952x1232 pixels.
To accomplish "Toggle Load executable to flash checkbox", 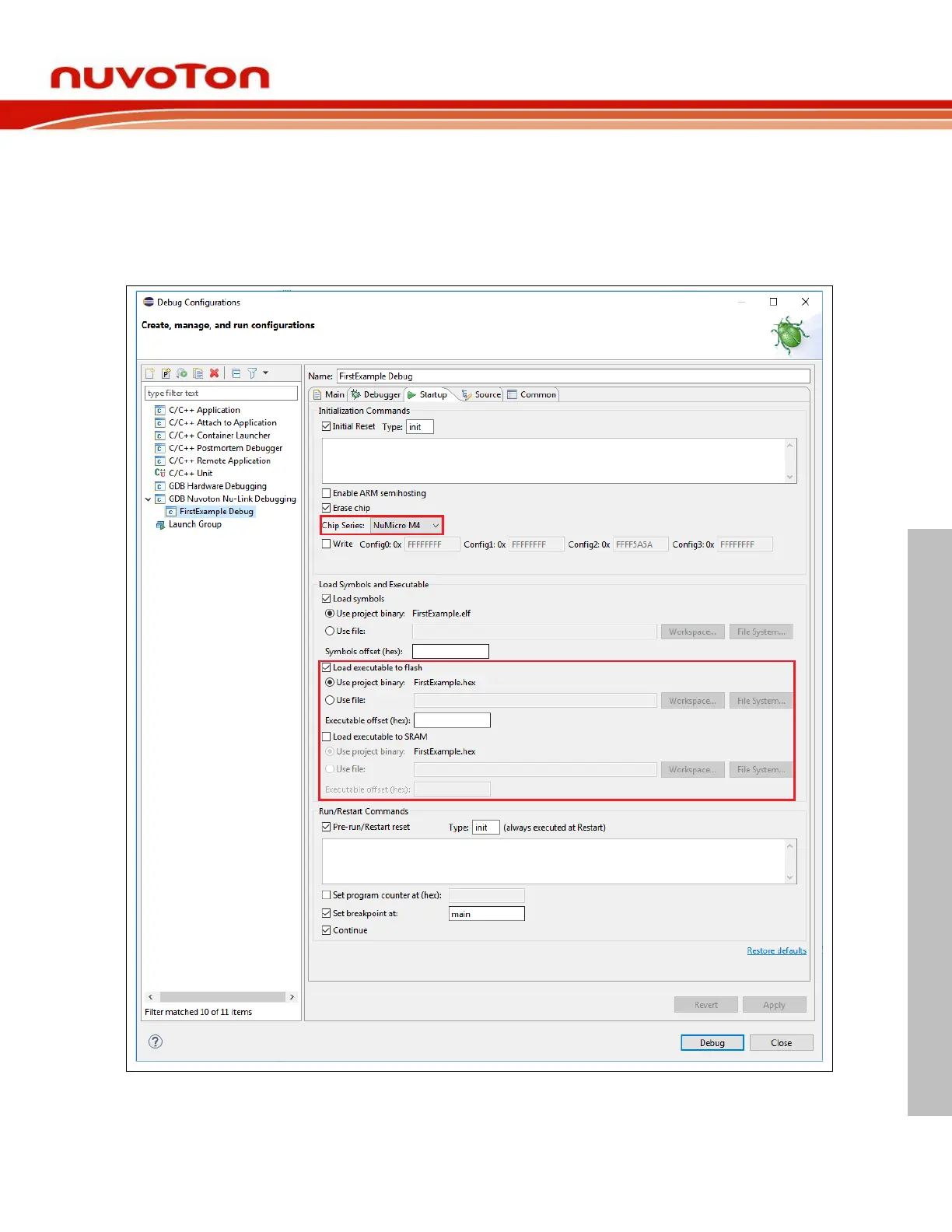I will 327,667.
